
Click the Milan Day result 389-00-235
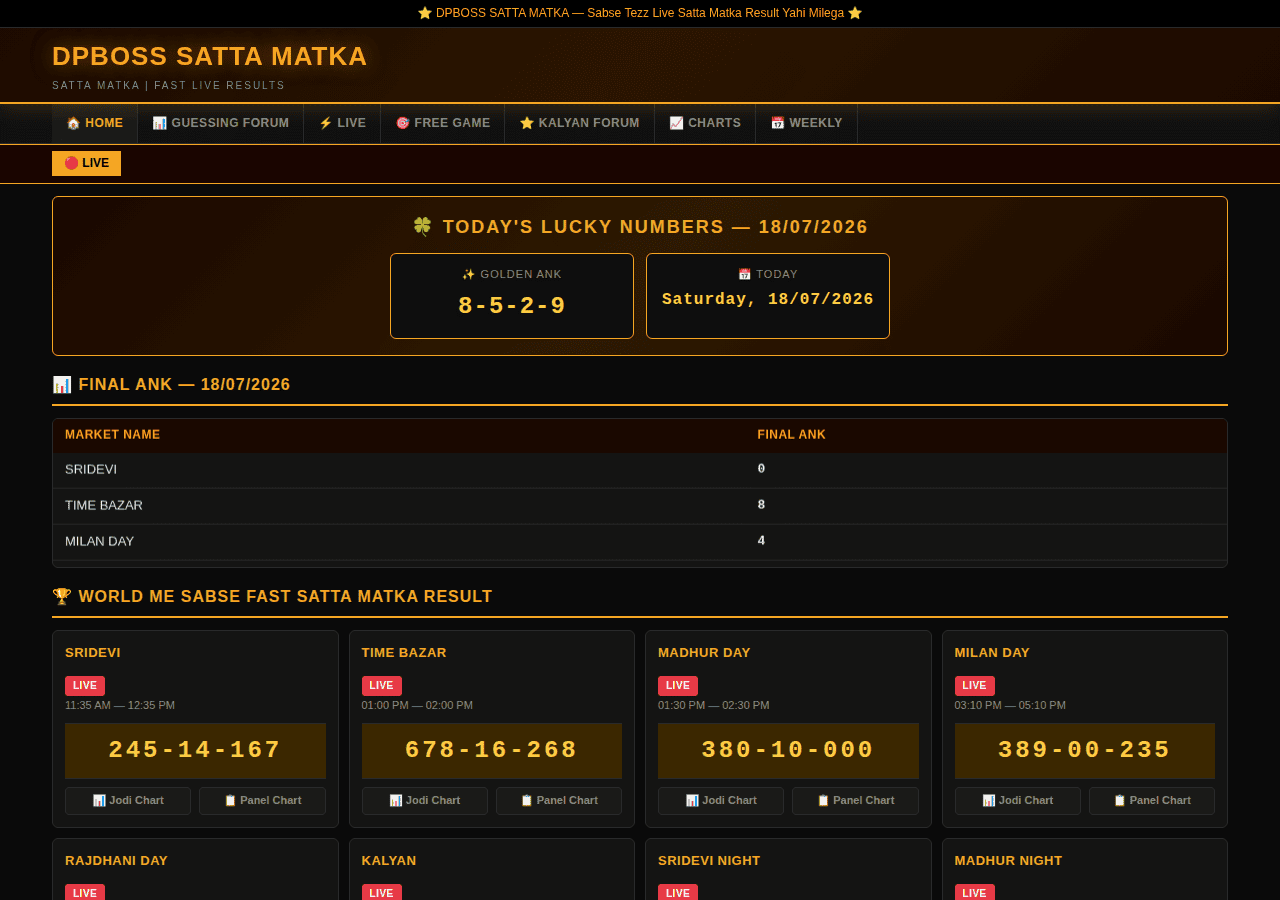[x=1085, y=750]
